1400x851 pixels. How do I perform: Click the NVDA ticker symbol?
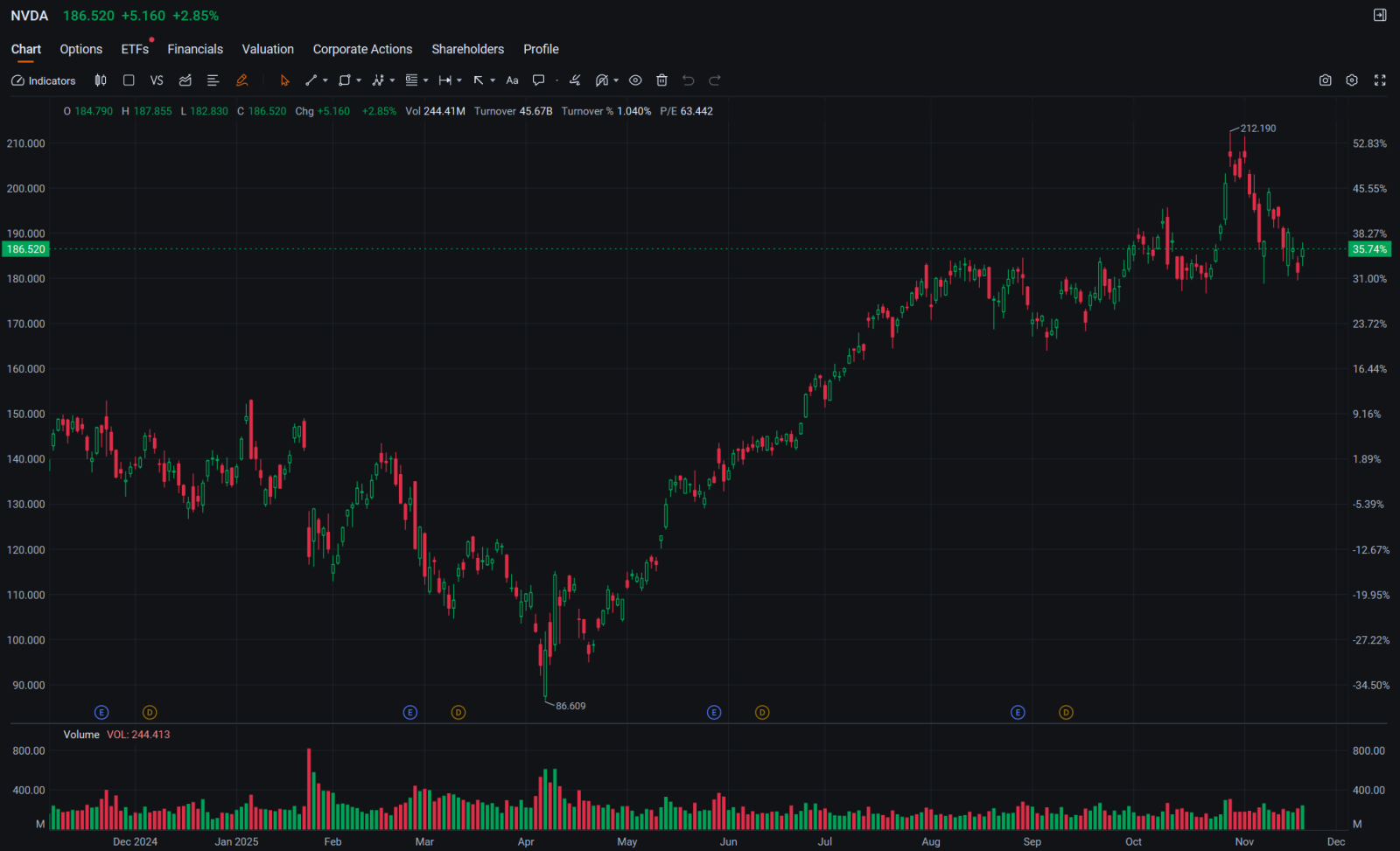click(x=30, y=16)
